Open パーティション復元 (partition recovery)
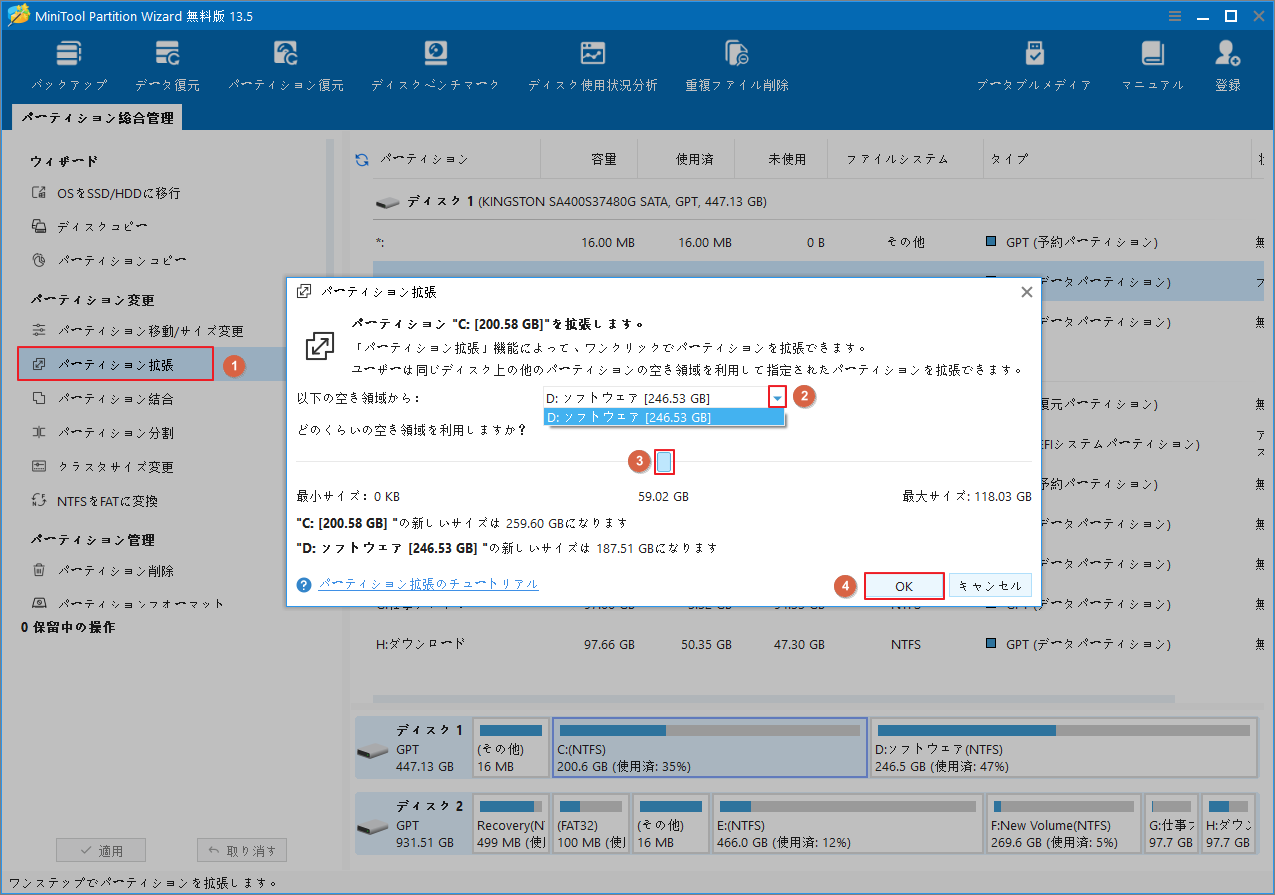 [x=285, y=63]
